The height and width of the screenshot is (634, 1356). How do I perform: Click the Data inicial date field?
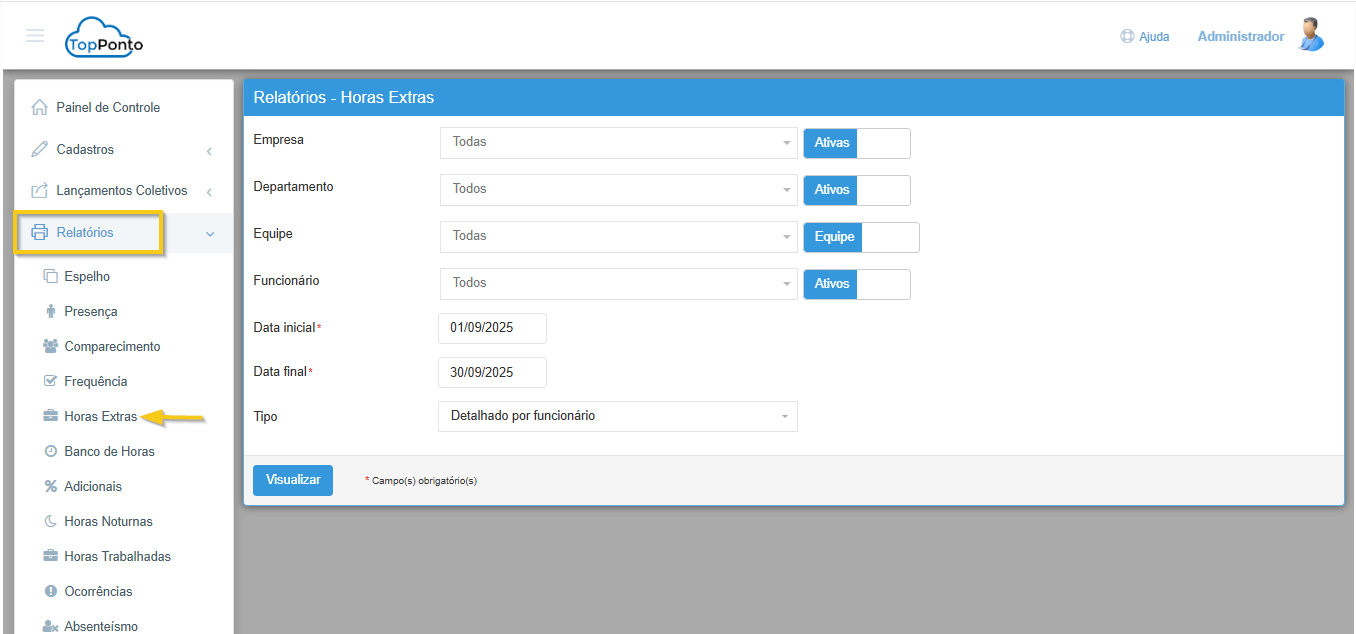492,328
